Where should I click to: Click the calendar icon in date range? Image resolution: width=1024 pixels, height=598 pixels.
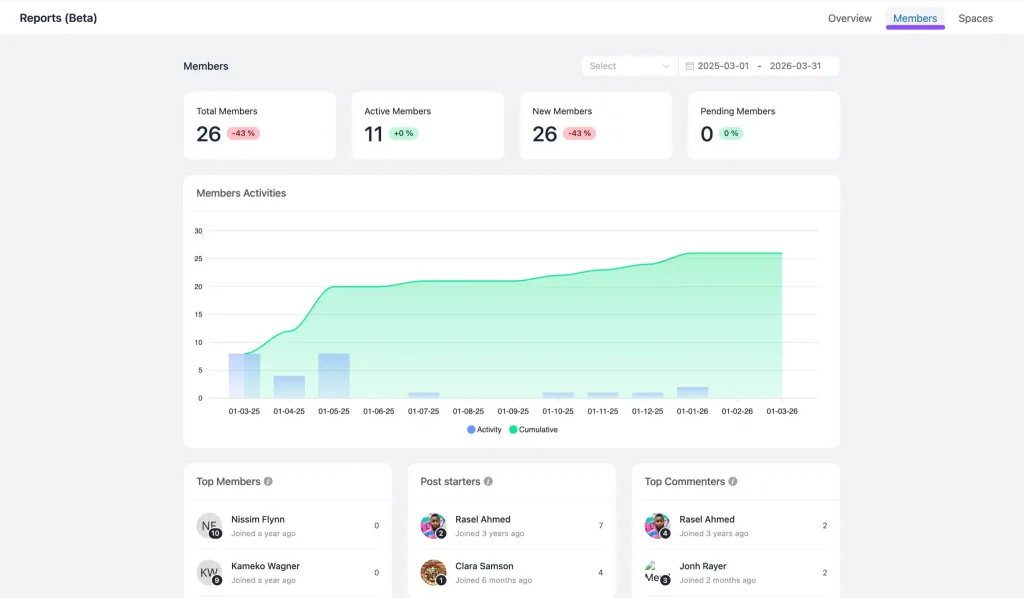click(x=689, y=66)
